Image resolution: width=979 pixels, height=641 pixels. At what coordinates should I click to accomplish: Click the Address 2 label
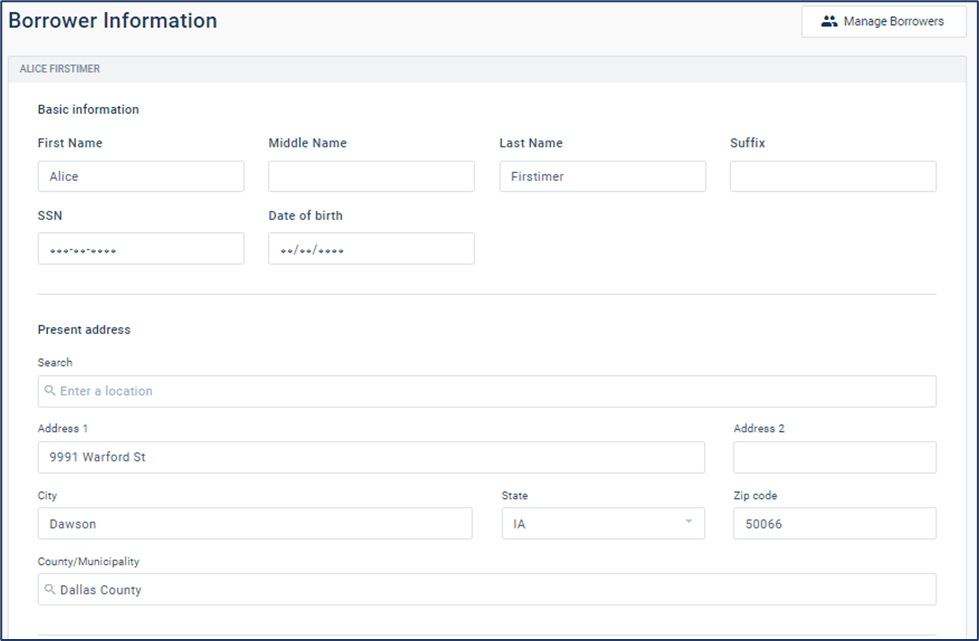759,428
